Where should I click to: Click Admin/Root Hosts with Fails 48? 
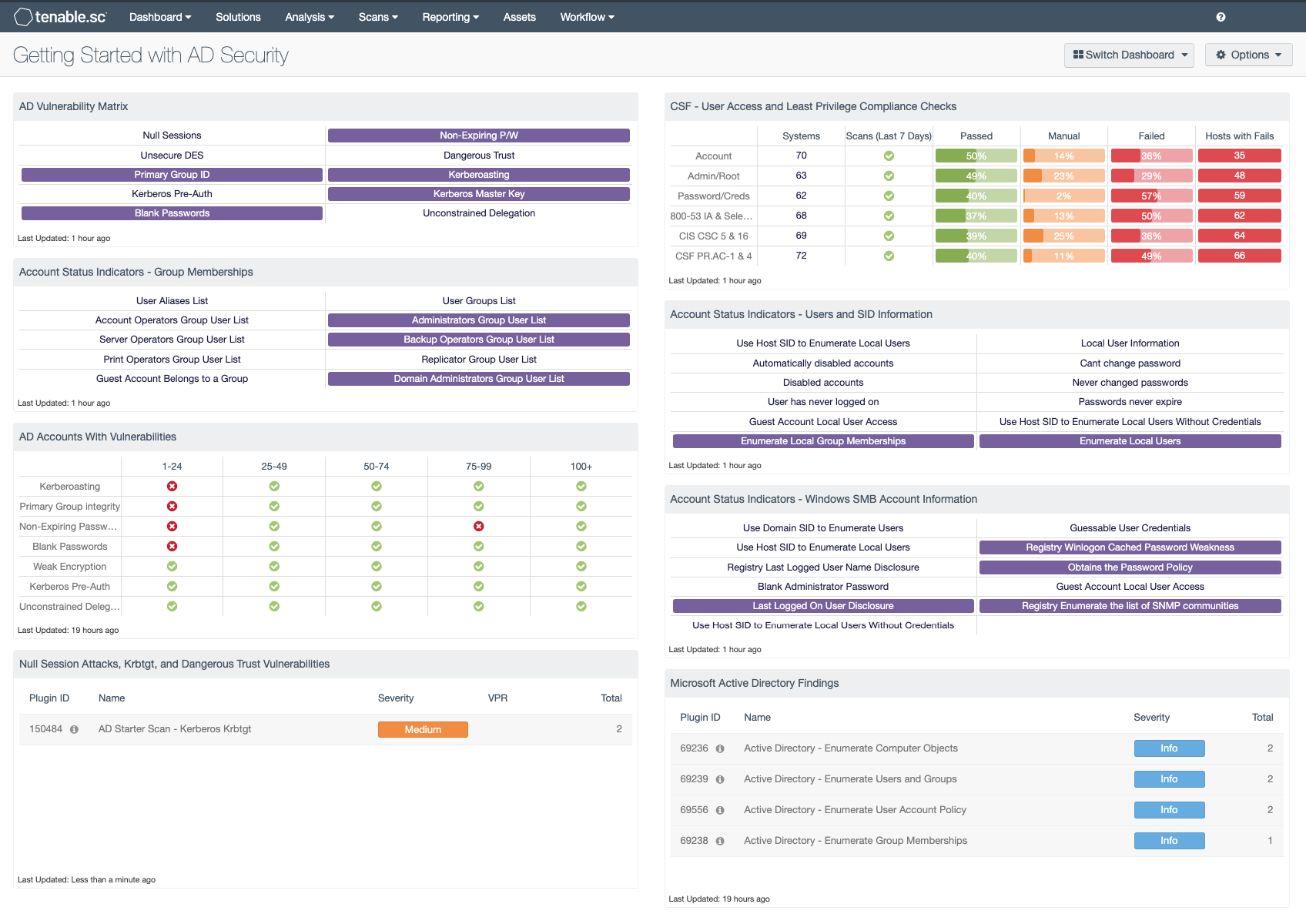[x=1240, y=176]
